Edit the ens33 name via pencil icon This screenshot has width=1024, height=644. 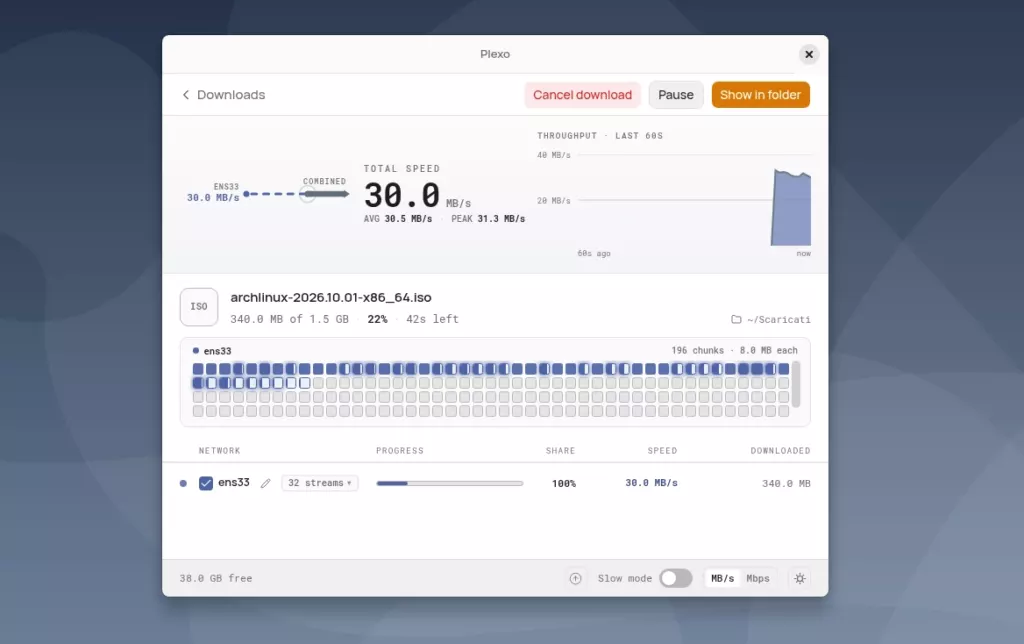point(265,483)
